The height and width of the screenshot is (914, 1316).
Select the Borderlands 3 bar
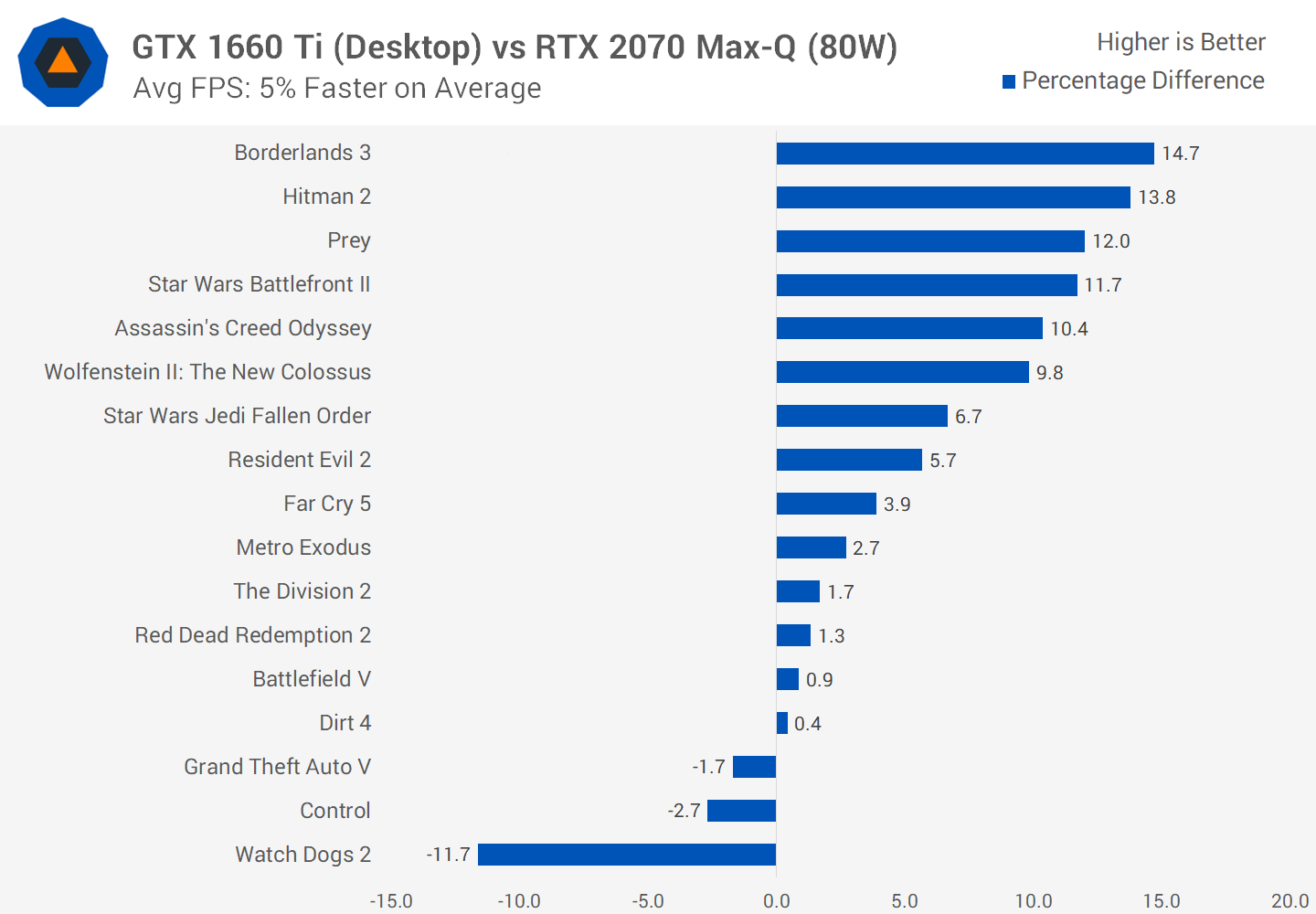click(x=964, y=154)
